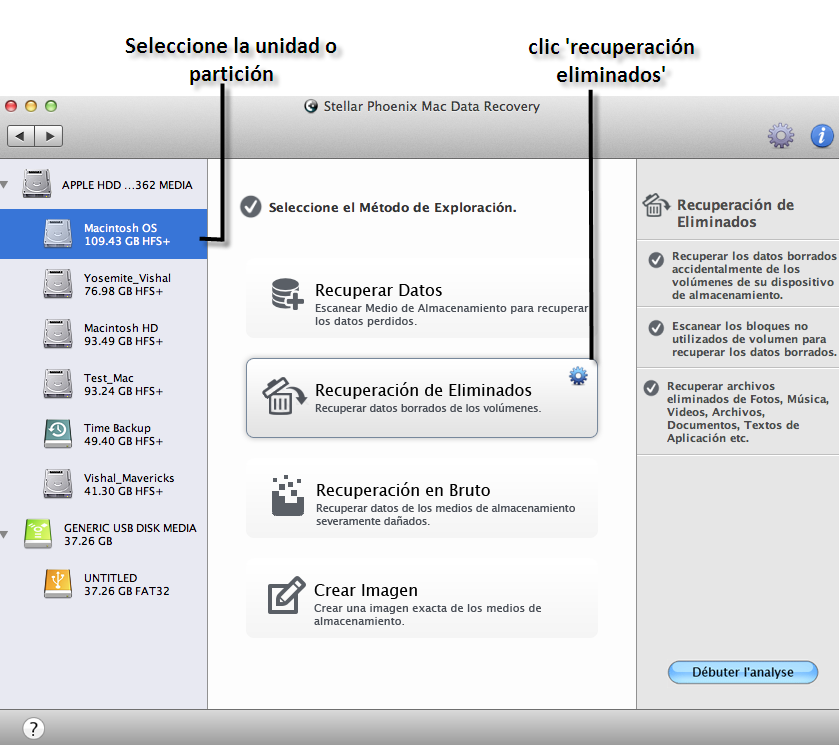Screen dimensions: 839x745
Task: Click 'Recuperar los datos borrados accidentalmente' text
Action: (753, 276)
